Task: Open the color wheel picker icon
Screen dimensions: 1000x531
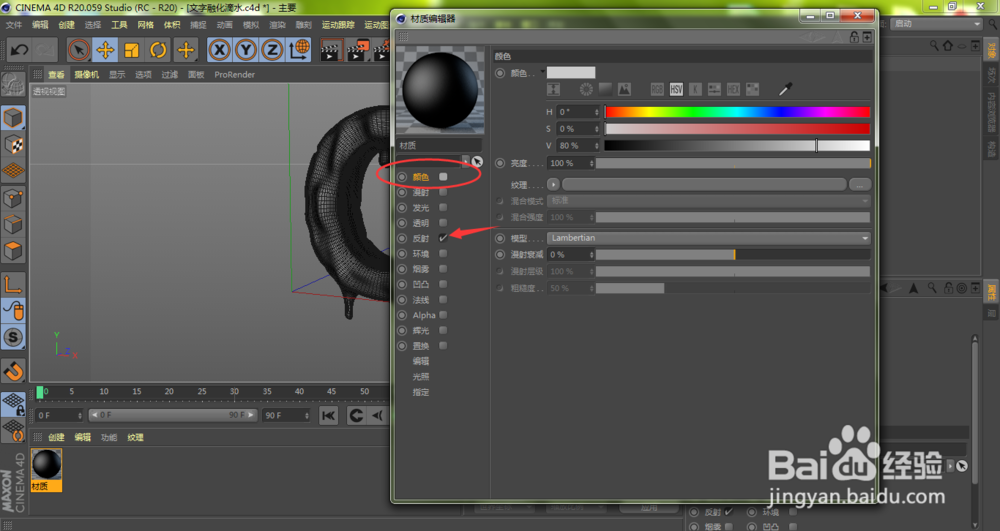Action: (x=586, y=89)
